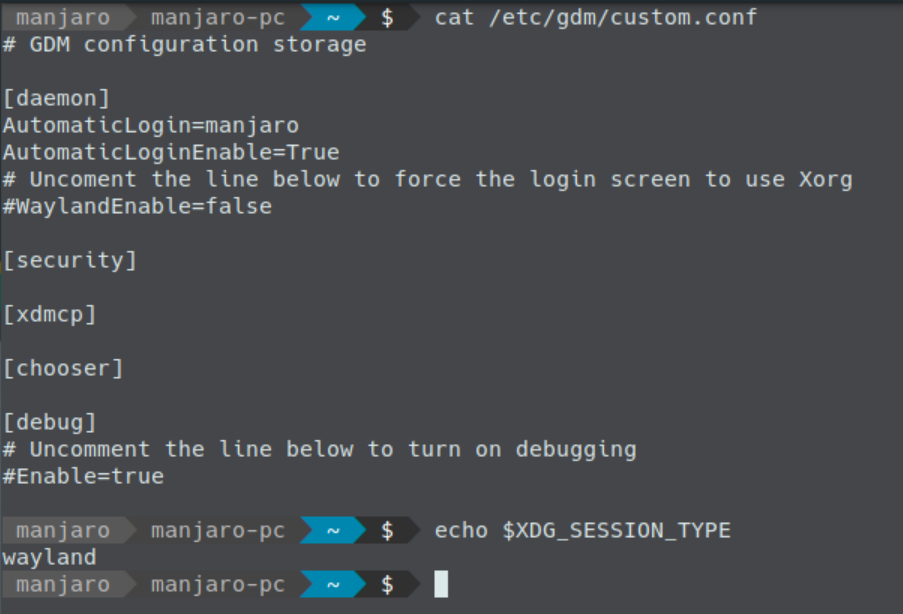
Task: Click the AutomaticLoginEnable=True setting
Action: (171, 153)
